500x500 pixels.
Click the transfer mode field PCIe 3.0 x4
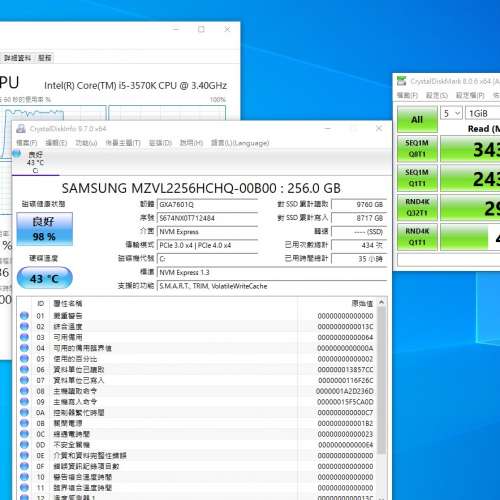207,245
